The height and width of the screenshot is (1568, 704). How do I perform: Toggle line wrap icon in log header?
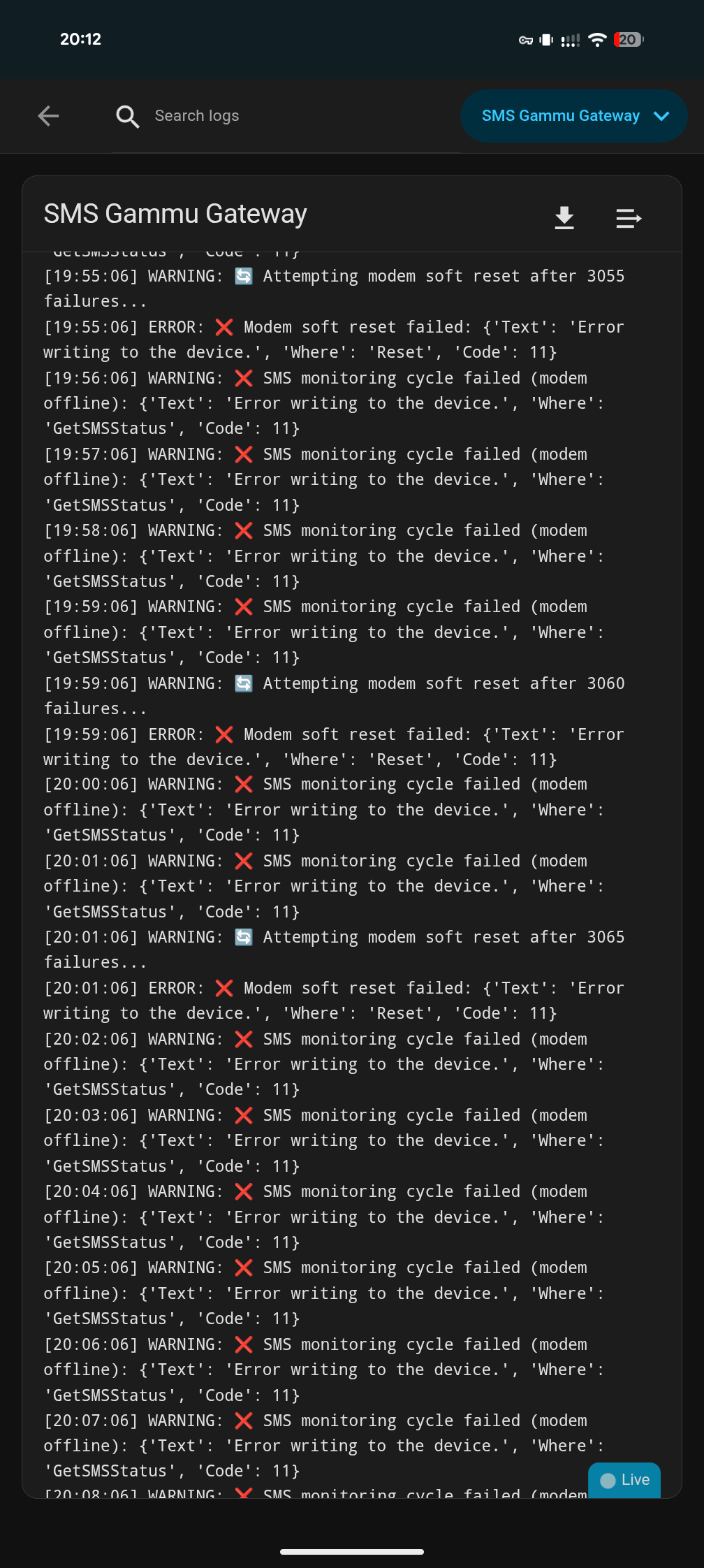[629, 218]
